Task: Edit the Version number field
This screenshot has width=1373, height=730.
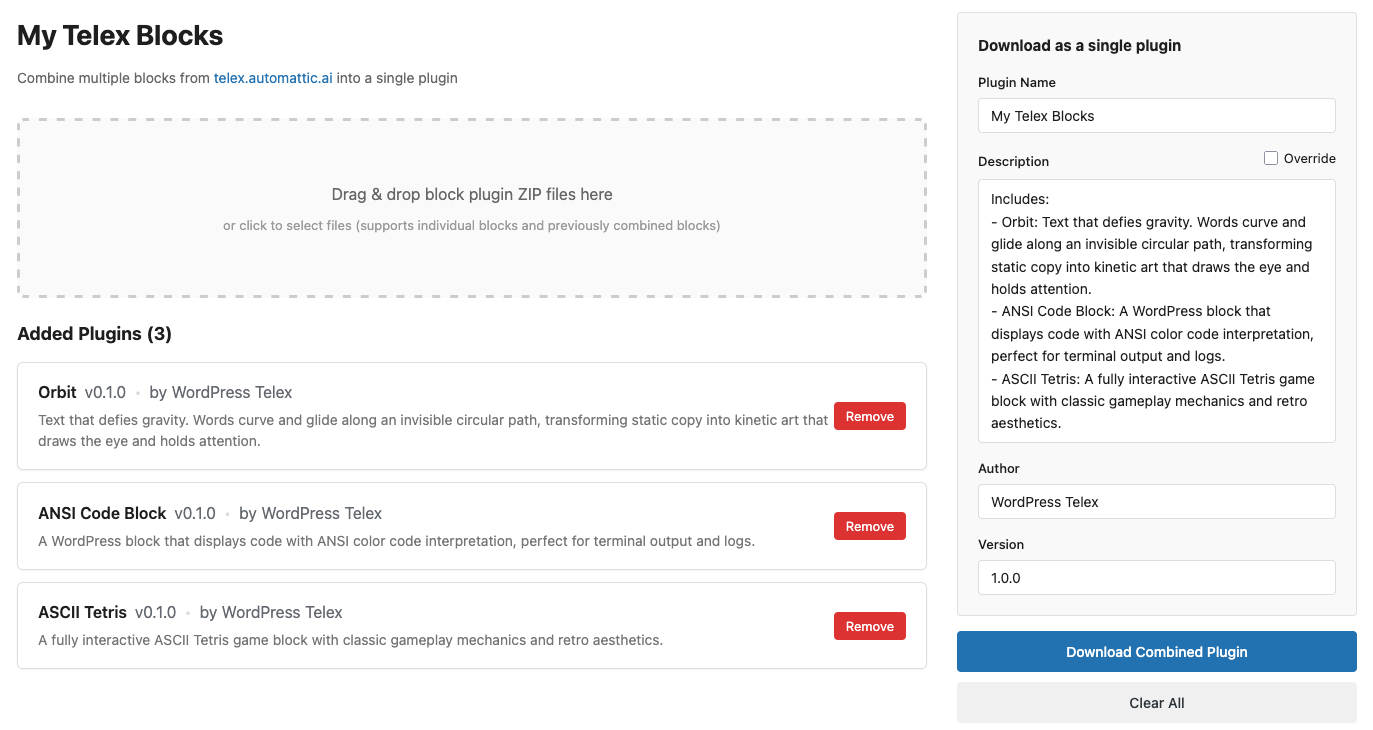Action: click(x=1156, y=578)
